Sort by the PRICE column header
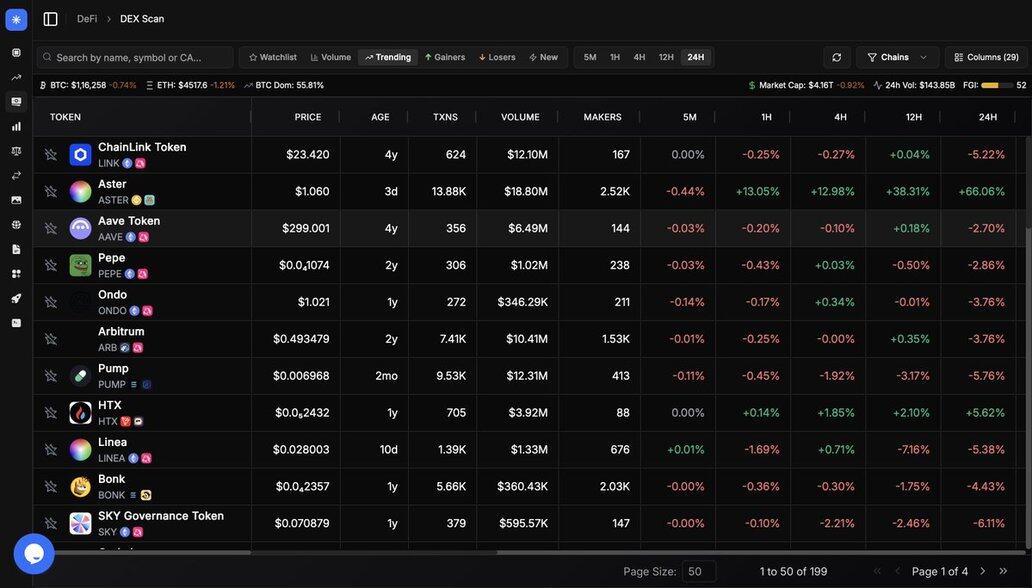The image size is (1032, 588). click(x=308, y=117)
